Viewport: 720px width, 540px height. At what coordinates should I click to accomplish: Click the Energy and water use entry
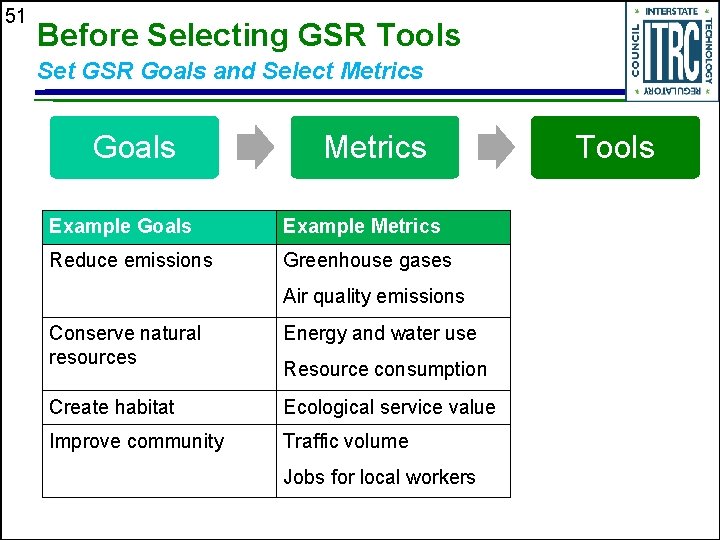tap(380, 334)
